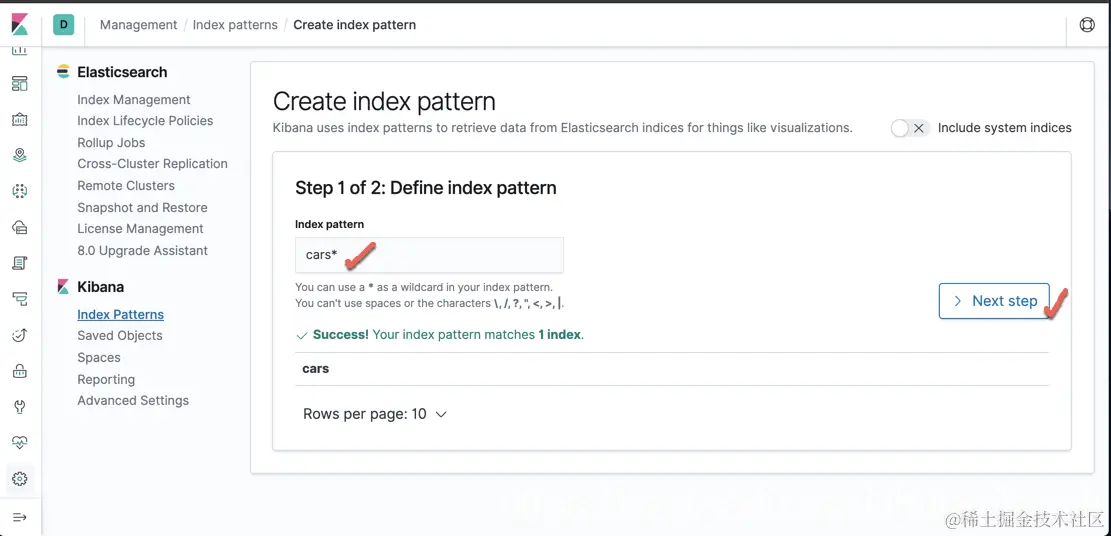Click the Kibana logo in top corner
Viewport: 1111px width, 536px height.
pyautogui.click(x=20, y=24)
